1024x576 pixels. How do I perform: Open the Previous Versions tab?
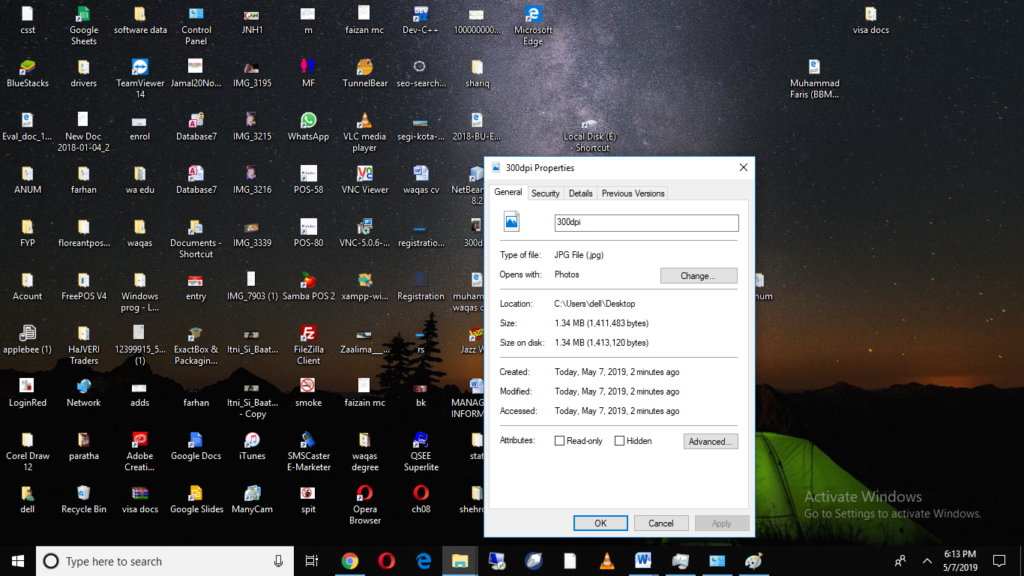click(633, 193)
